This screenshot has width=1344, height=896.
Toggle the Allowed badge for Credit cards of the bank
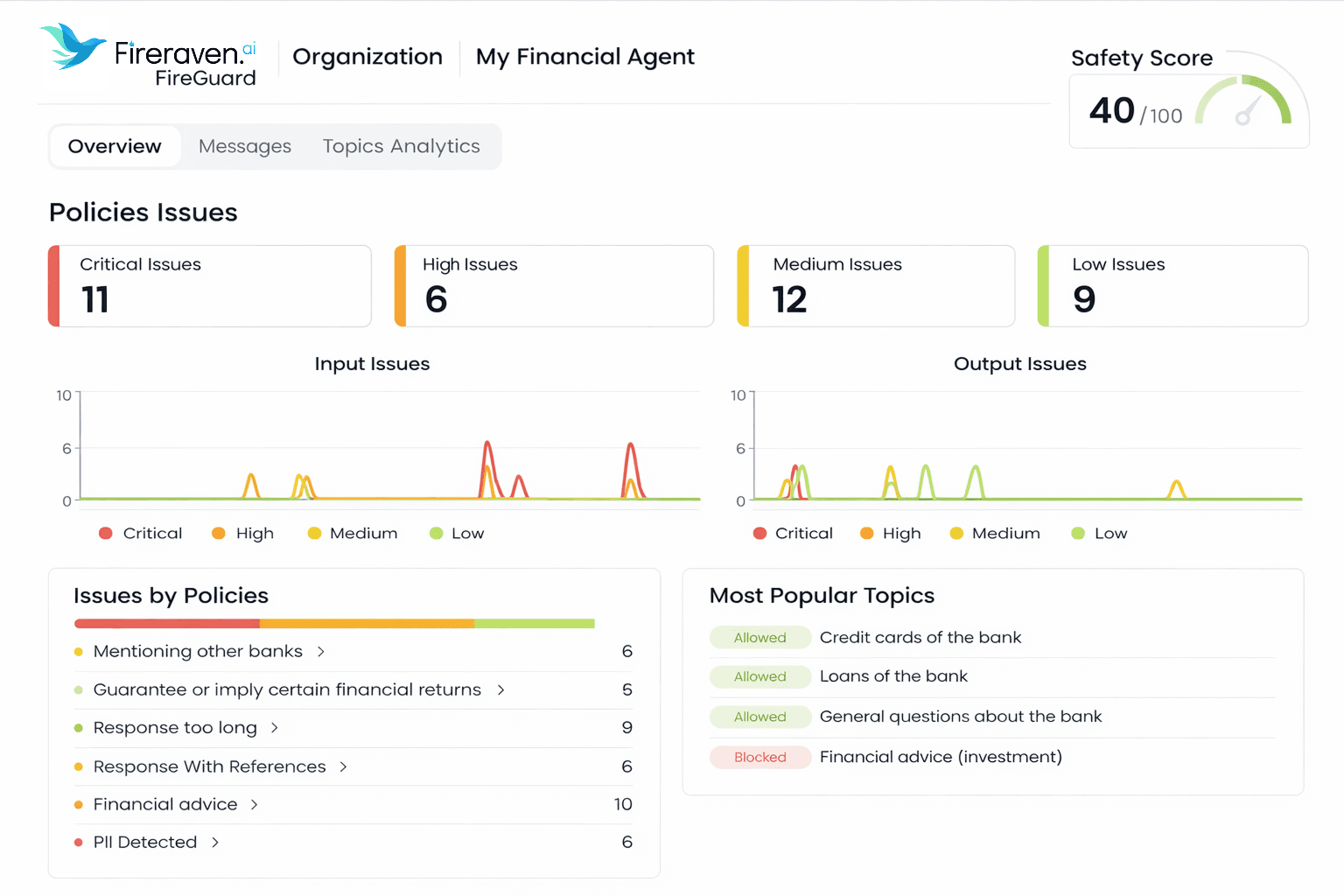point(759,637)
